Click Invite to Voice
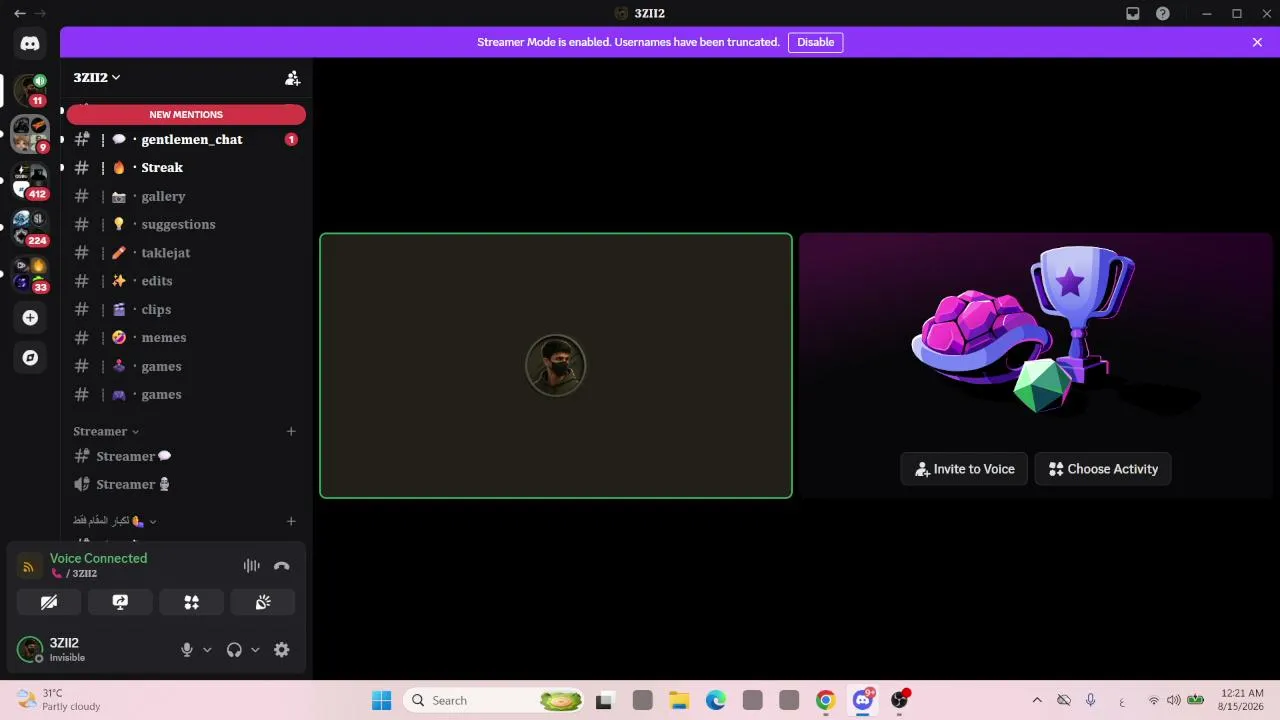This screenshot has width=1280, height=720. pos(964,469)
